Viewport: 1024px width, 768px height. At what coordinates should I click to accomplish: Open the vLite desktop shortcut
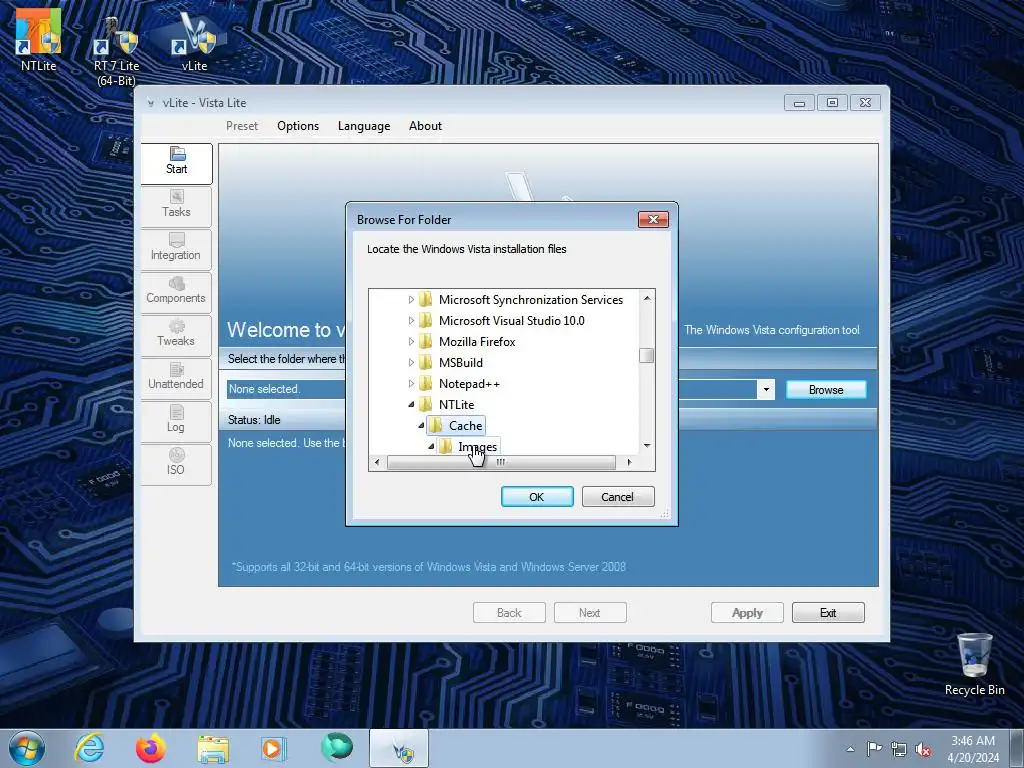[x=194, y=42]
